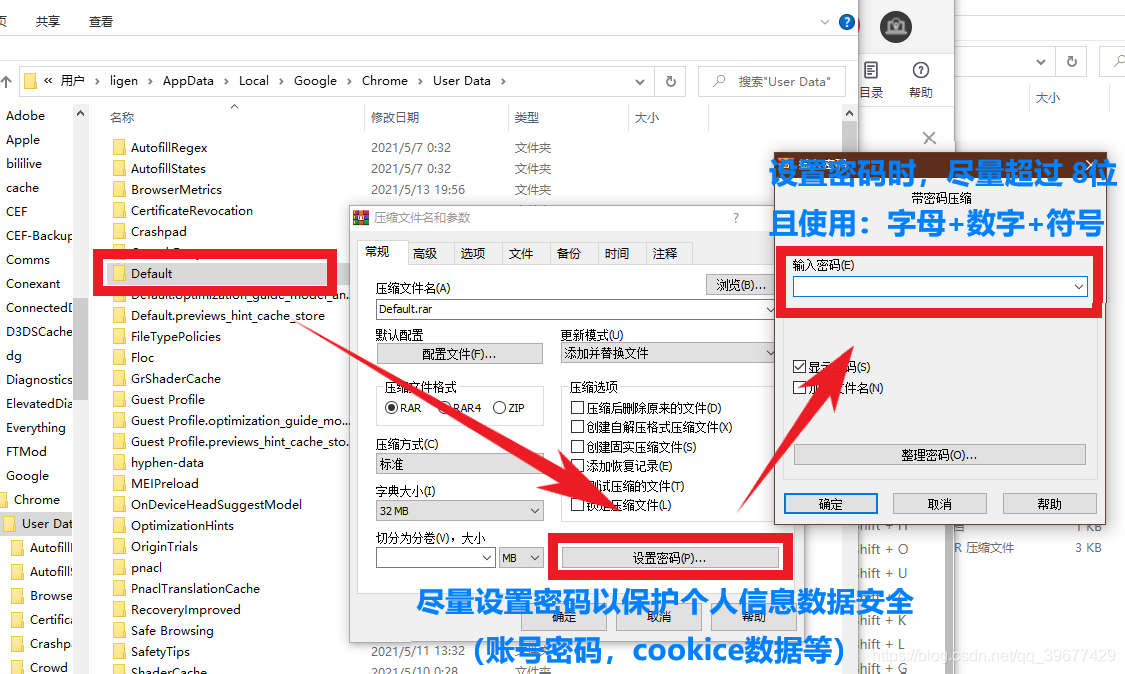Click the BrowserMetrics folder icon
1125x674 pixels.
119,189
